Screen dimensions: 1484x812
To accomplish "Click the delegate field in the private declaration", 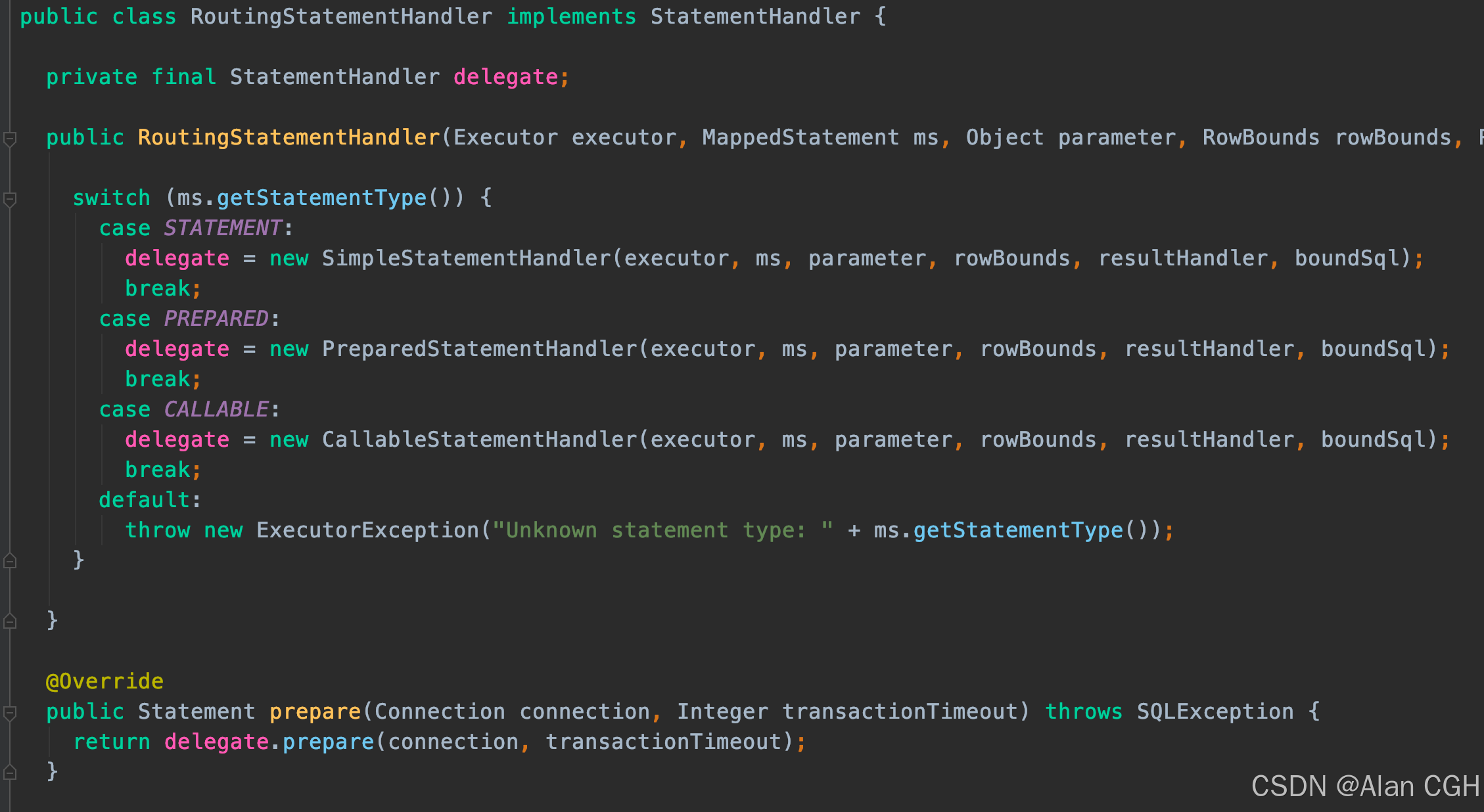I will (505, 77).
